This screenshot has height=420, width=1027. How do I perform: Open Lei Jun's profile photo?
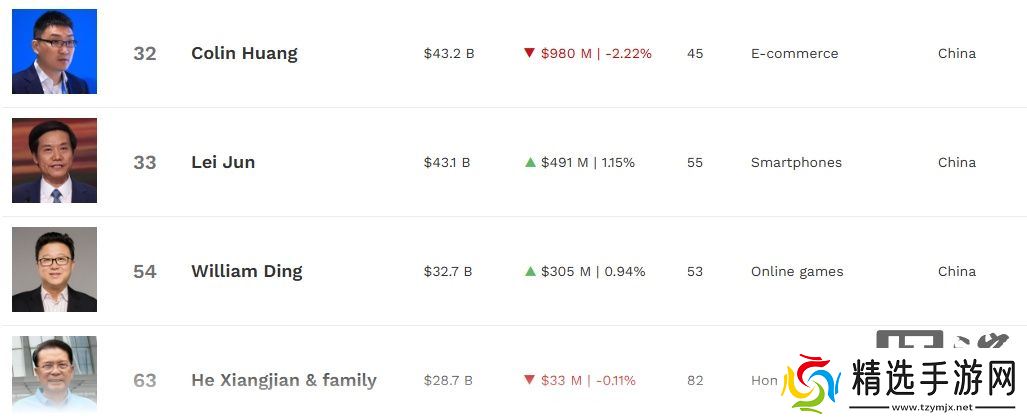54,161
